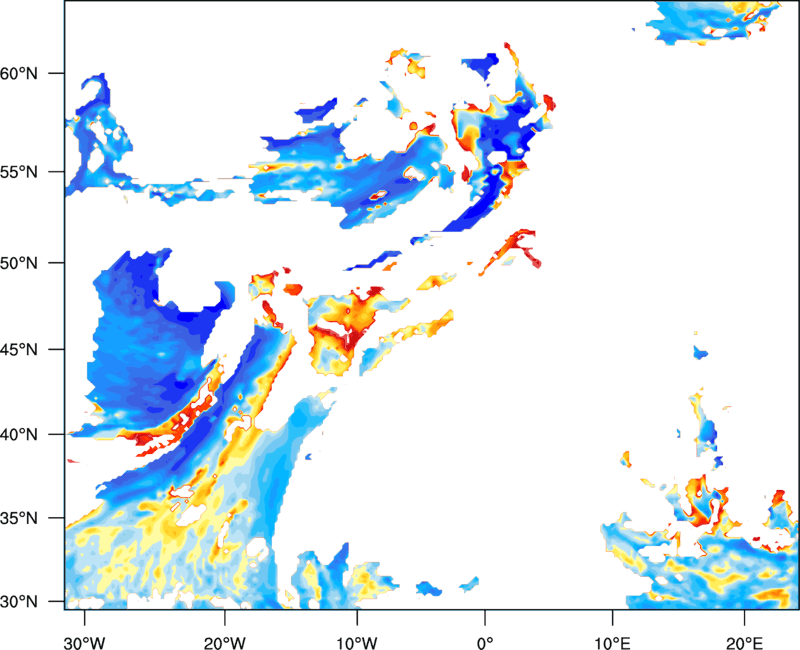Click the 10°E longitude label
This screenshot has width=800, height=650.
coord(612,643)
